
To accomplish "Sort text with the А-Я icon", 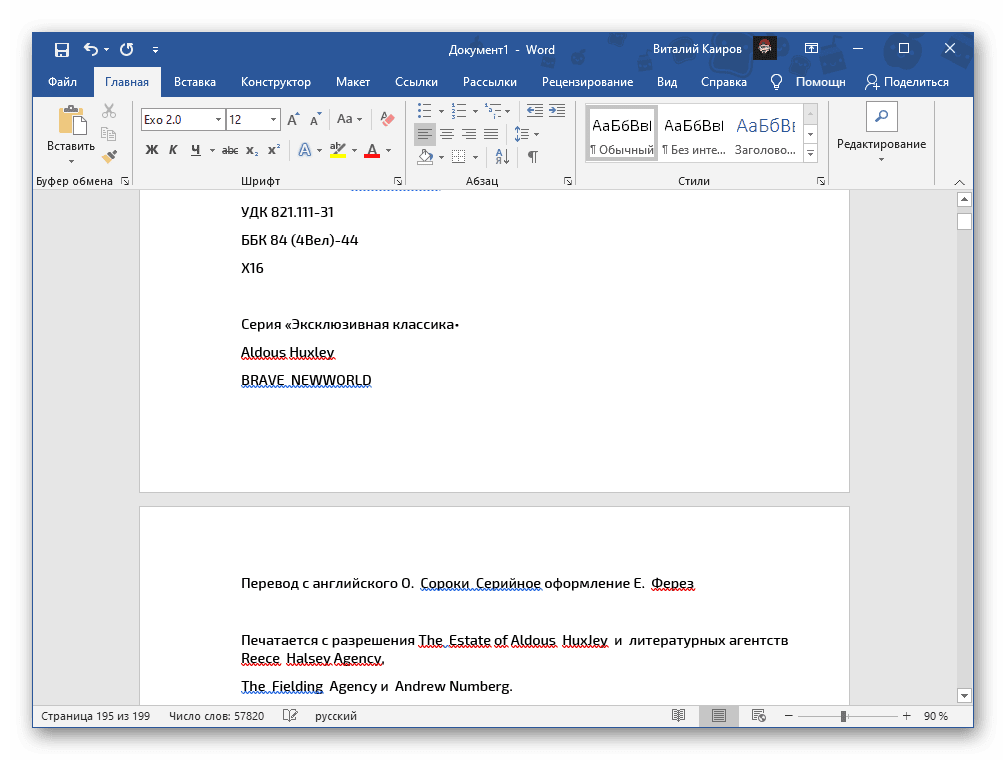I will coord(502,156).
